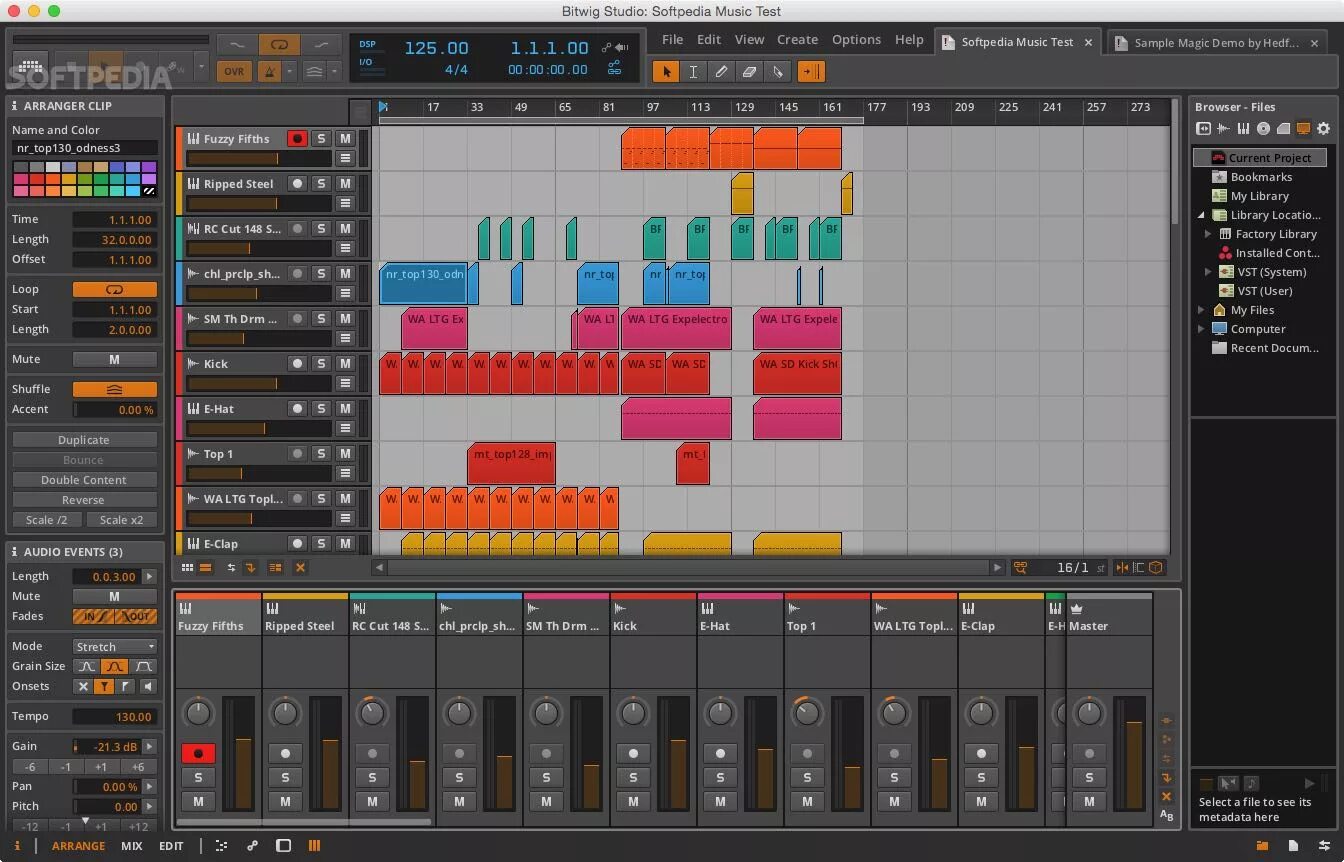1344x862 pixels.
Task: Solo the Master channel in mixer
Action: (x=1089, y=777)
